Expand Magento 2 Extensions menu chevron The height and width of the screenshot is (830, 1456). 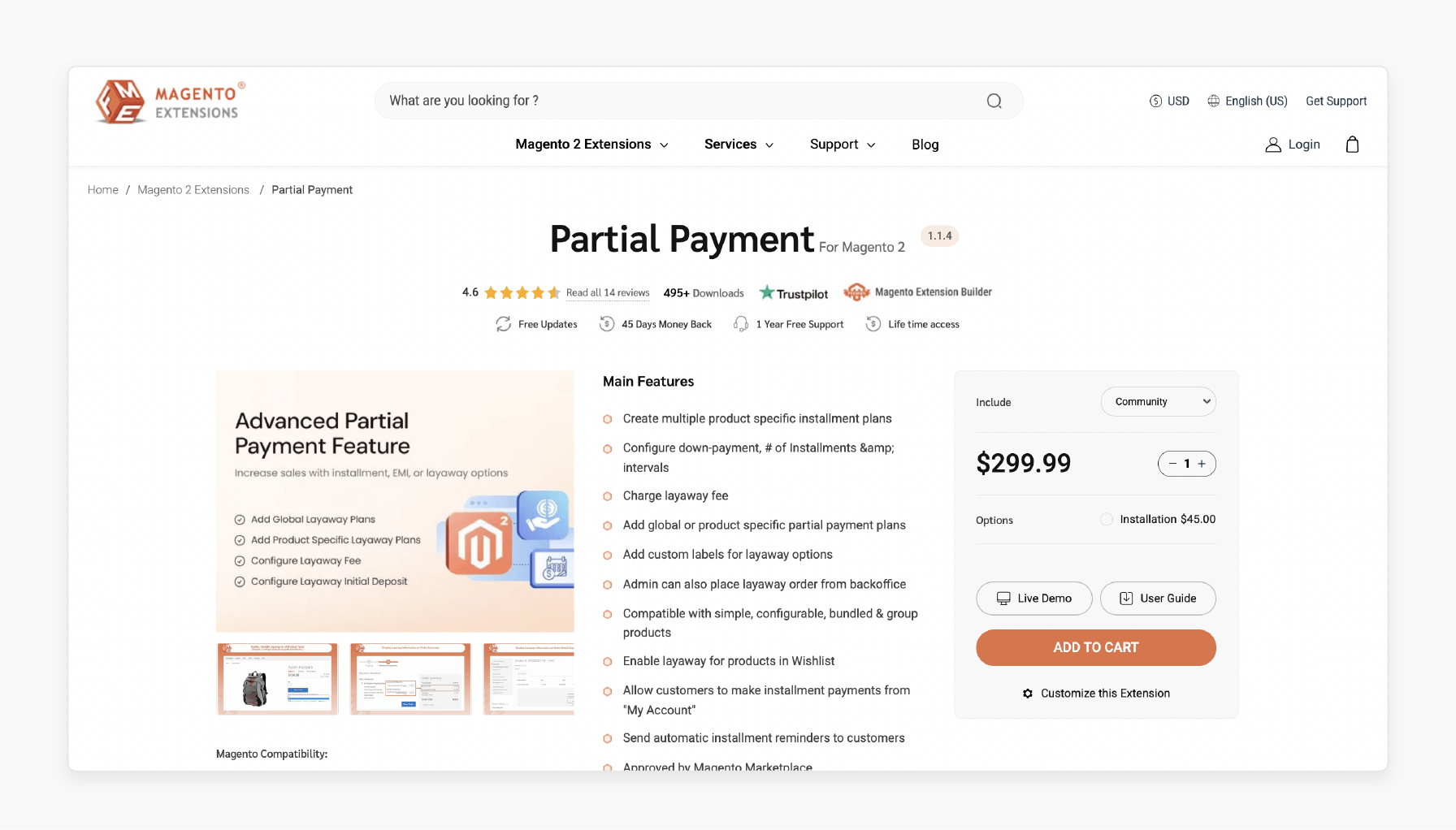point(664,145)
